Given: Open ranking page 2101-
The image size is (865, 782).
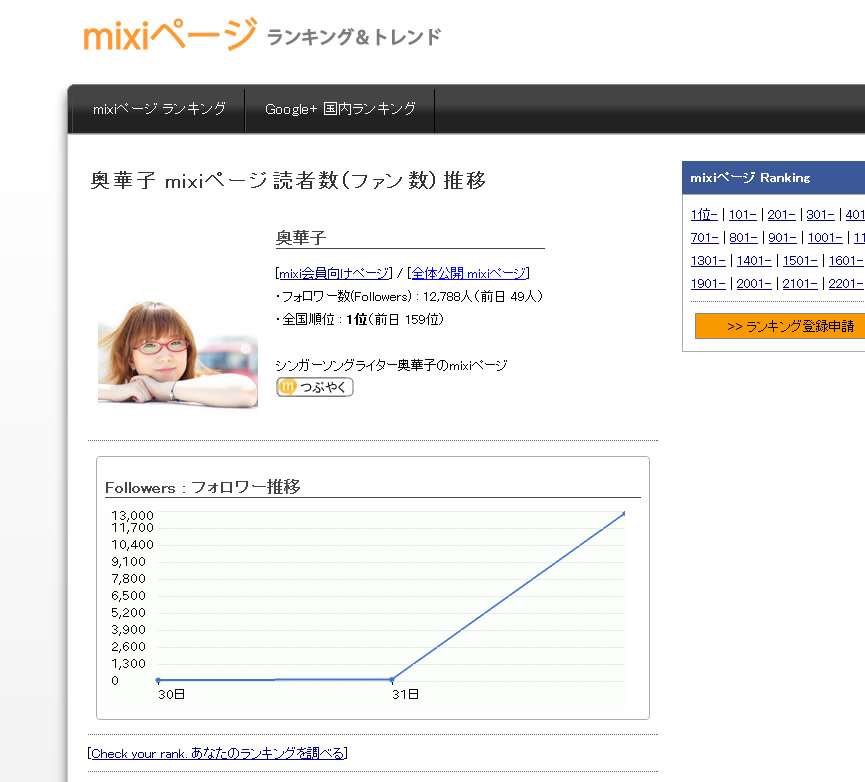Looking at the screenshot, I should [x=800, y=283].
